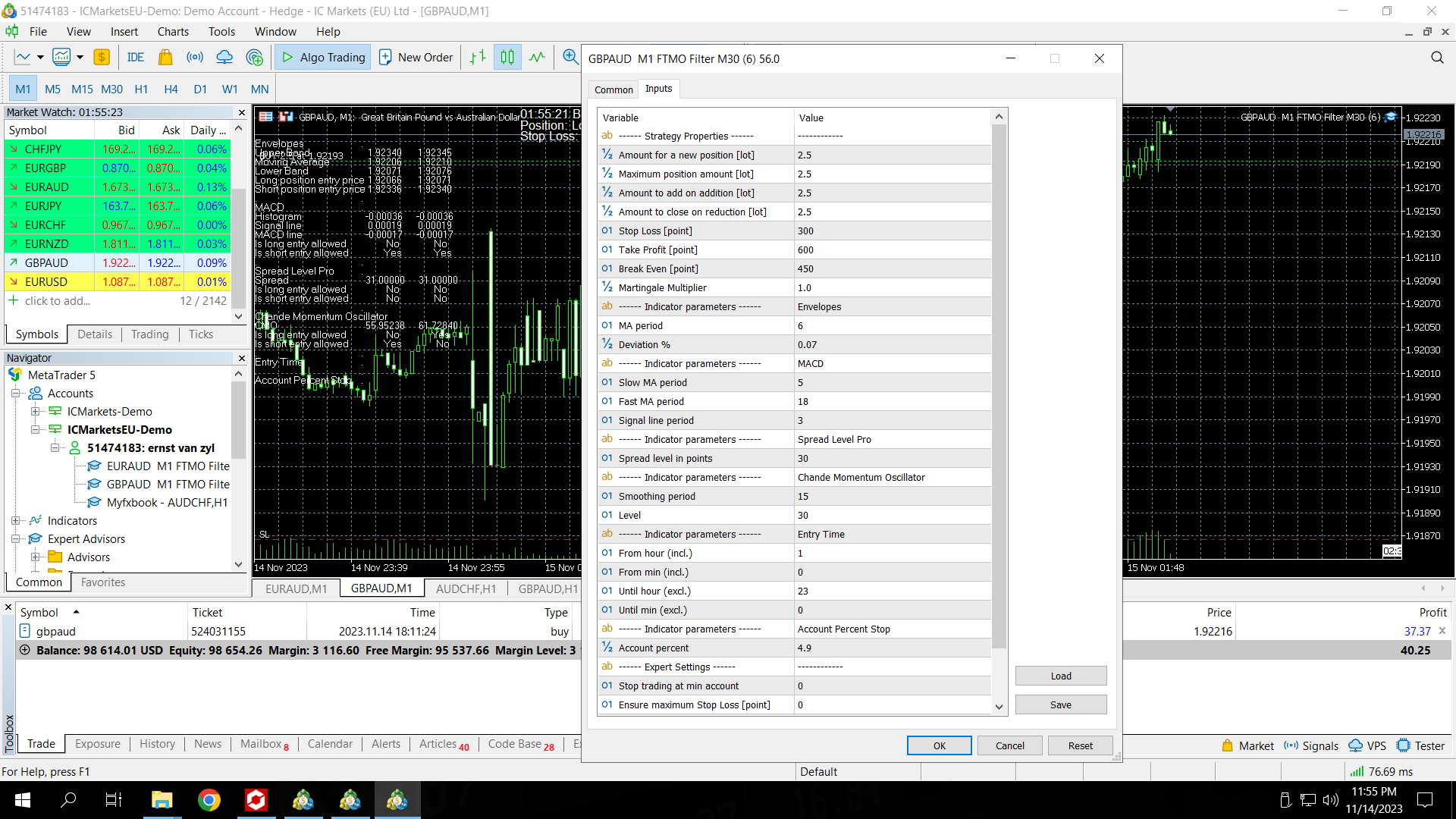This screenshot has width=1456, height=819.
Task: Collapse the Accounts tree node
Action: coord(15,393)
